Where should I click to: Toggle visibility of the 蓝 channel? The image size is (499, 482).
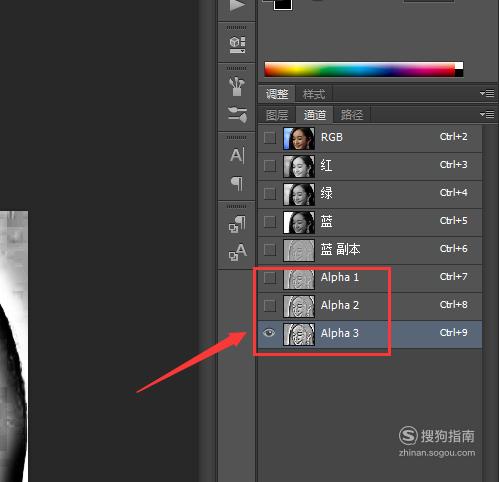[269, 222]
